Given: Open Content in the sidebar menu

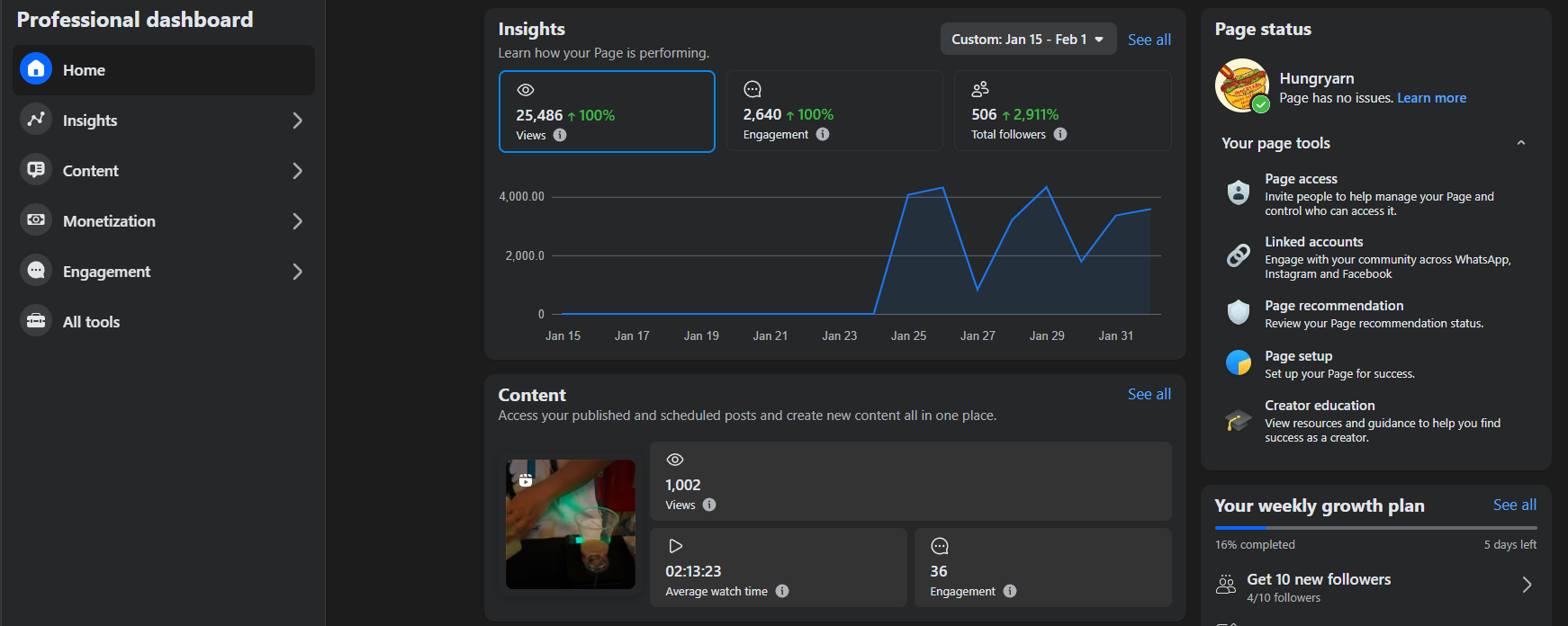Looking at the screenshot, I should click(91, 171).
